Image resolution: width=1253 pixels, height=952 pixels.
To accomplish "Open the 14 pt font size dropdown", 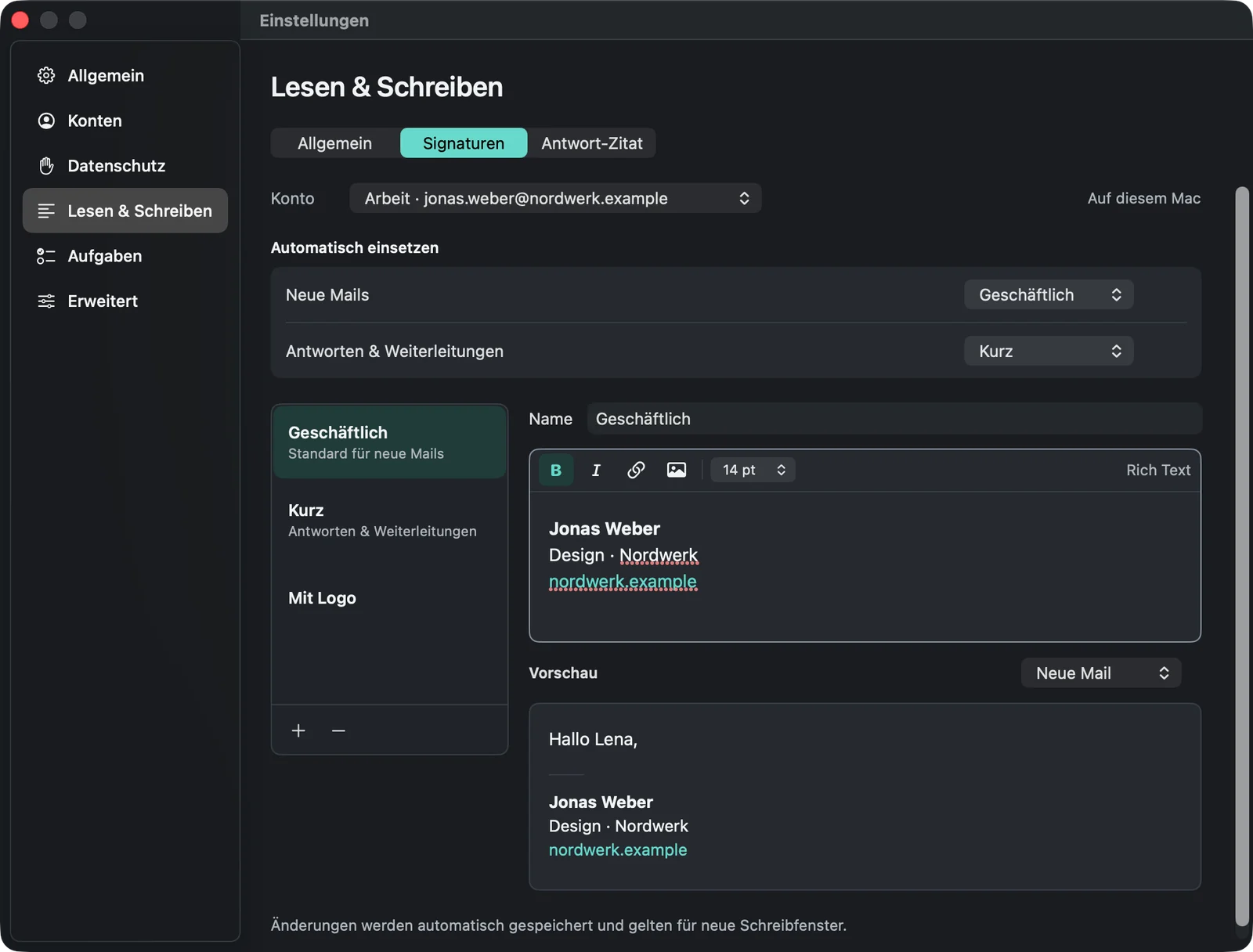I will point(753,470).
